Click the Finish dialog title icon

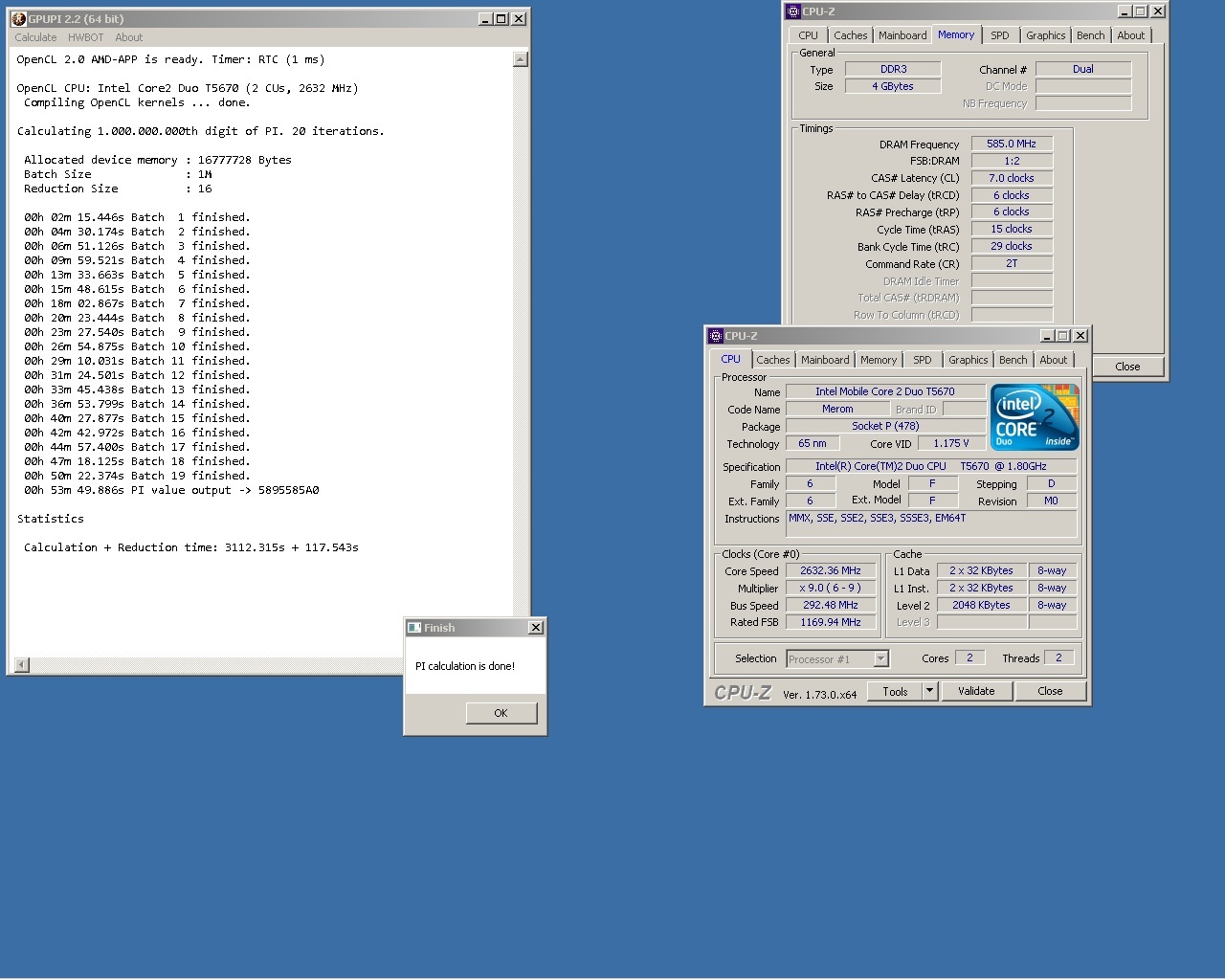click(x=414, y=628)
